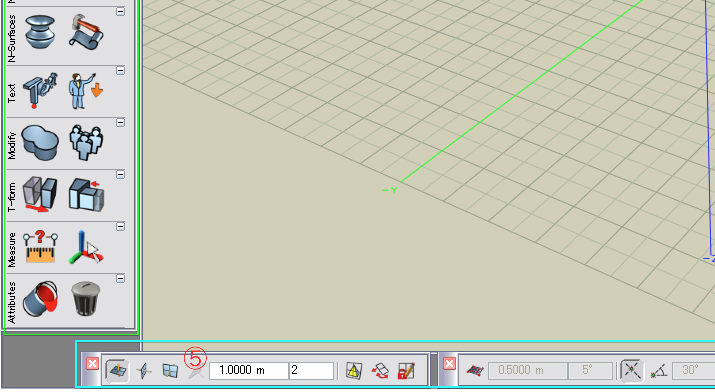Screen dimensions: 715x392
Task: Select the axis pick tool
Action: tap(86, 247)
